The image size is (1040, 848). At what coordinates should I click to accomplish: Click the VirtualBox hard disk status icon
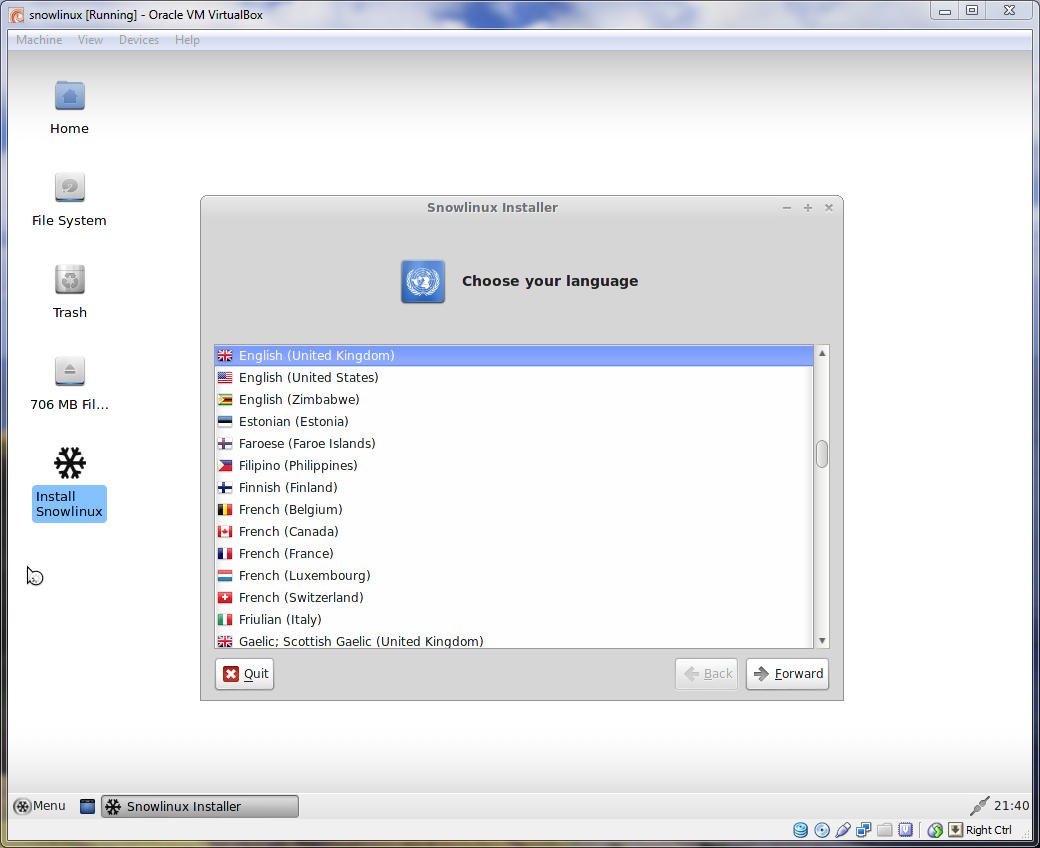click(801, 830)
